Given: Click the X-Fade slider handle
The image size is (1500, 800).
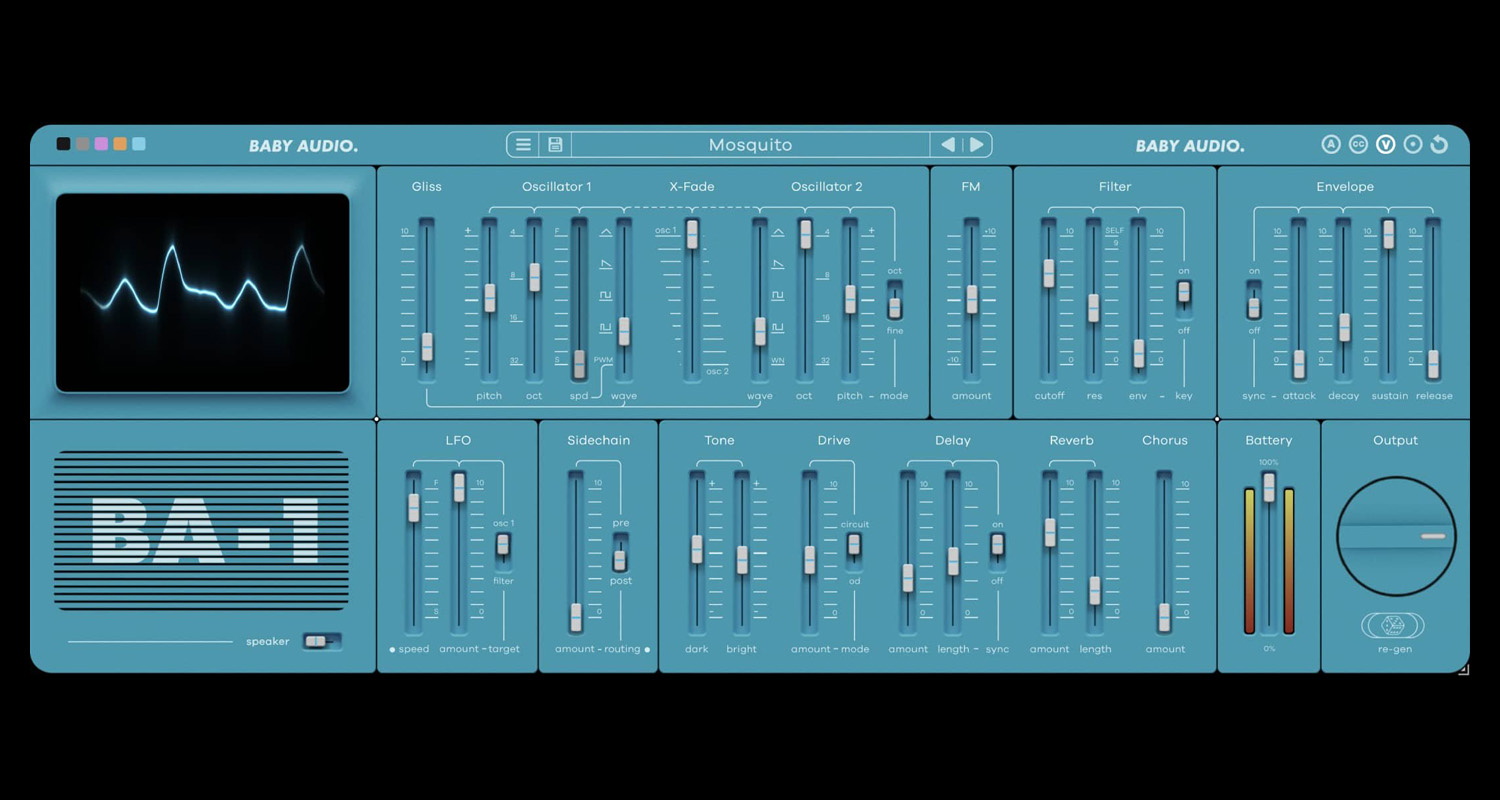Looking at the screenshot, I should tap(692, 234).
